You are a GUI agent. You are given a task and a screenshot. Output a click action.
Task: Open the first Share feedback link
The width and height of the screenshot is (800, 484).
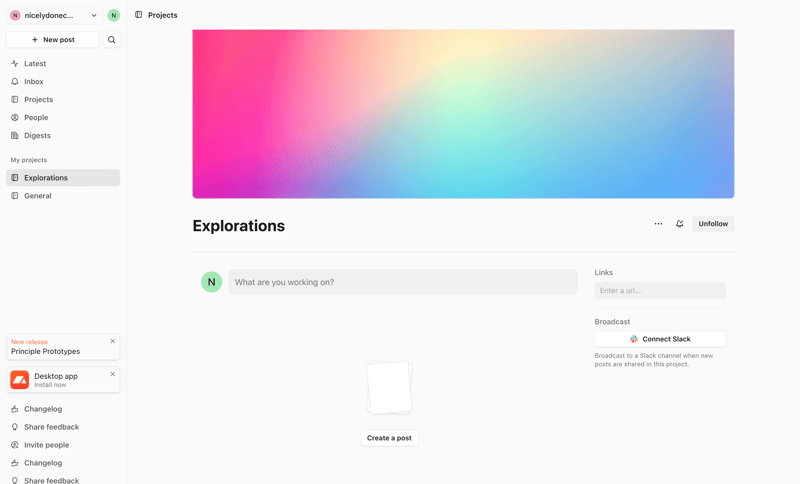point(52,427)
